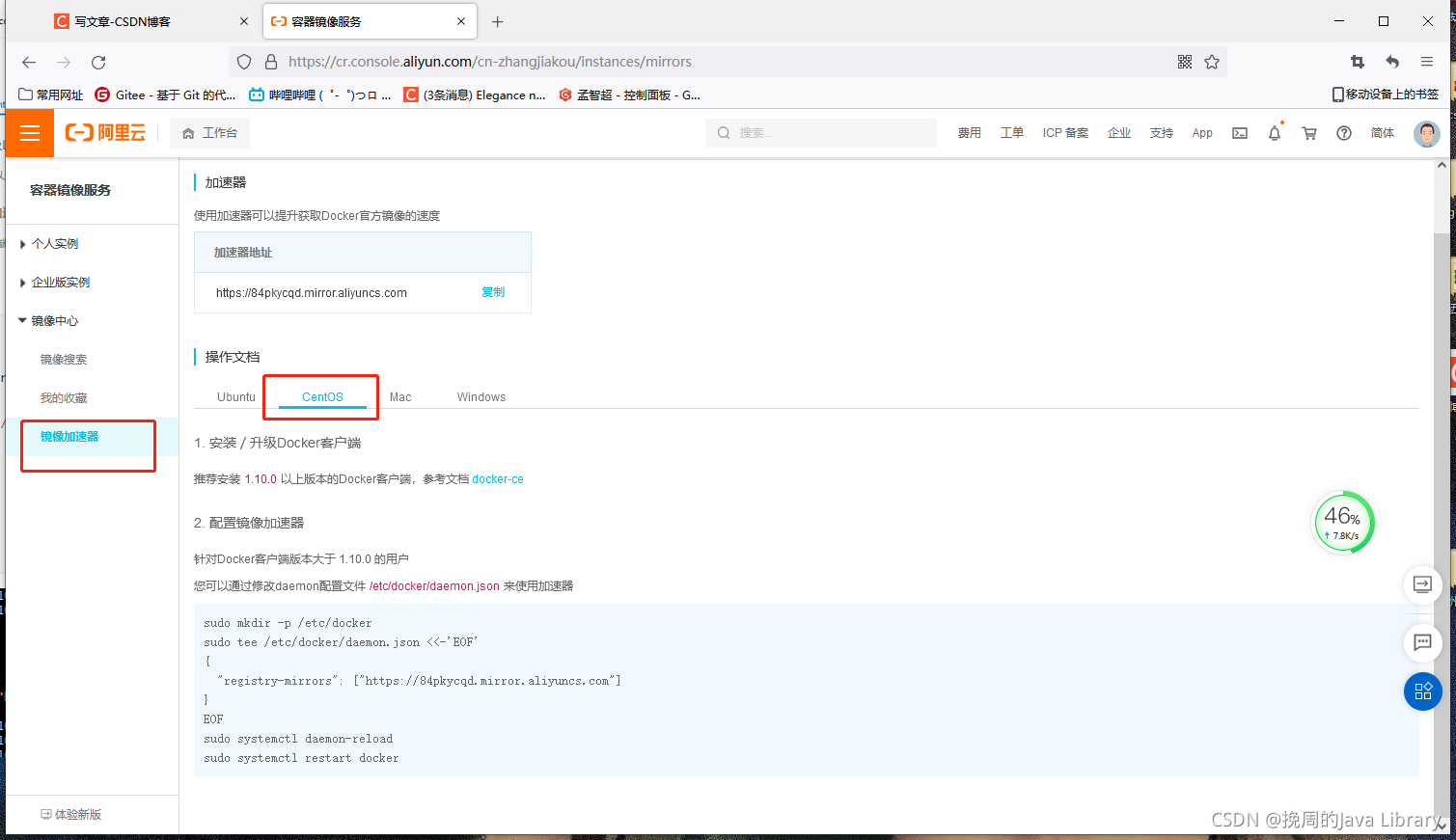1456x840 pixels.
Task: Open the browser application menu
Action: tap(1427, 62)
